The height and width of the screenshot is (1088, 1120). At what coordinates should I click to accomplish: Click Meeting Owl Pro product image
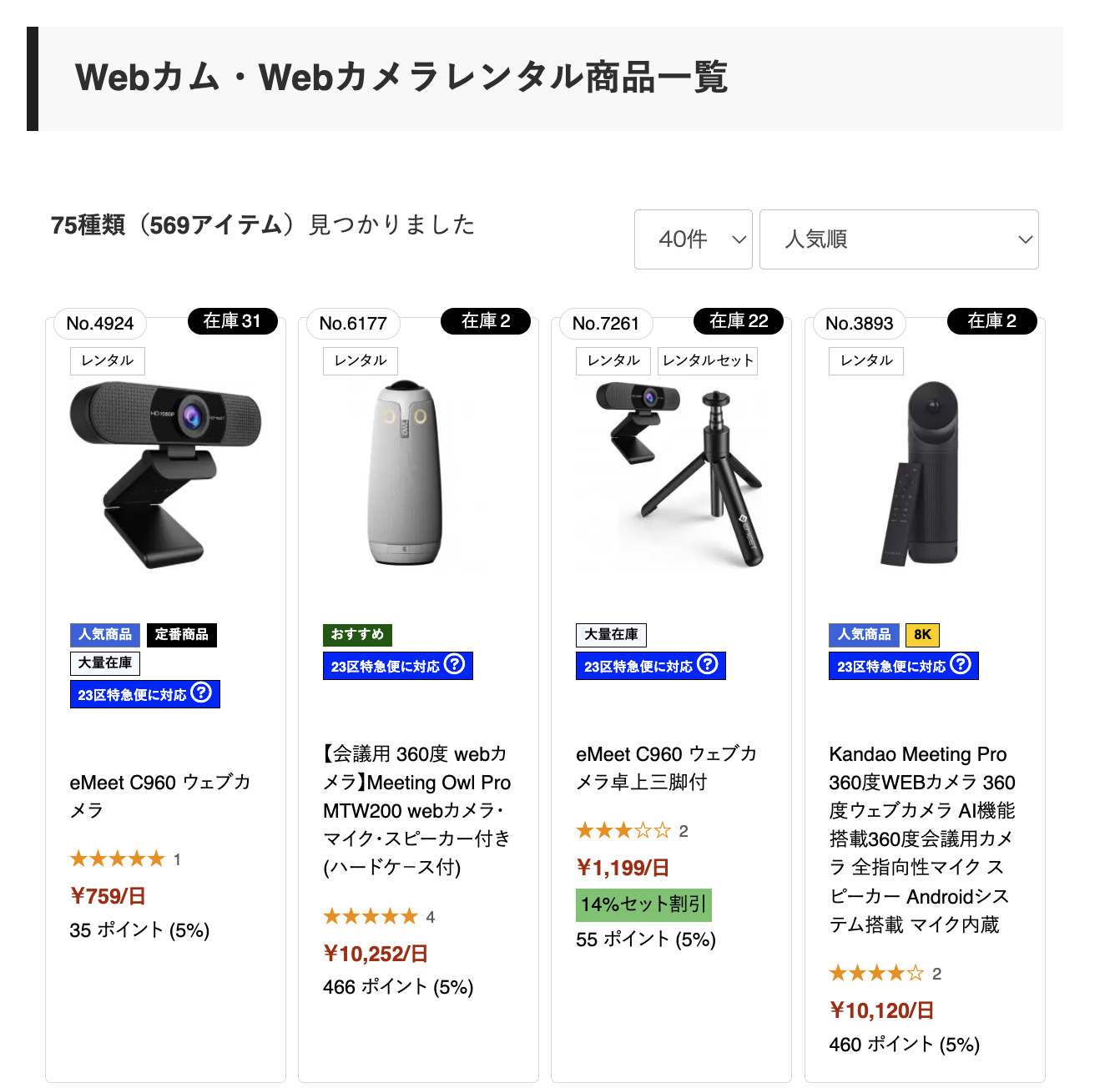[405, 473]
